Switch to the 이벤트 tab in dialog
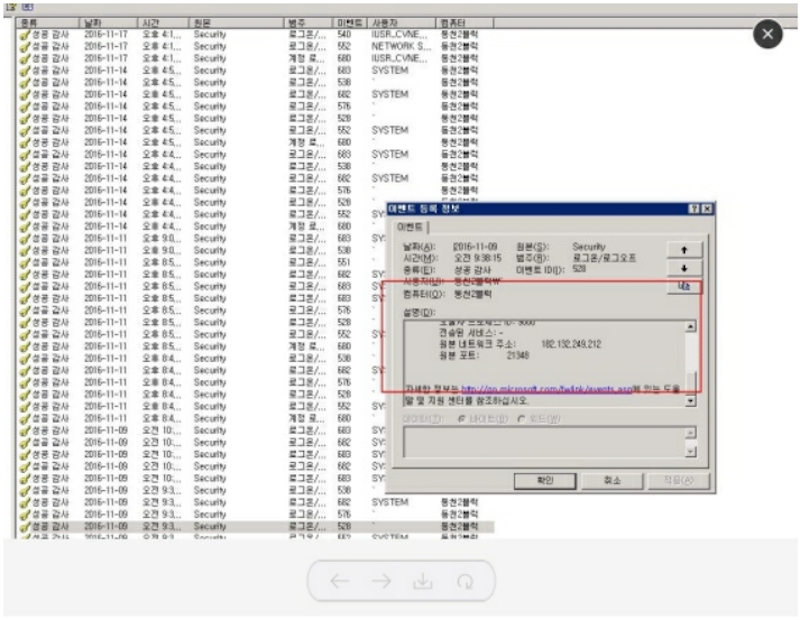 (410, 227)
